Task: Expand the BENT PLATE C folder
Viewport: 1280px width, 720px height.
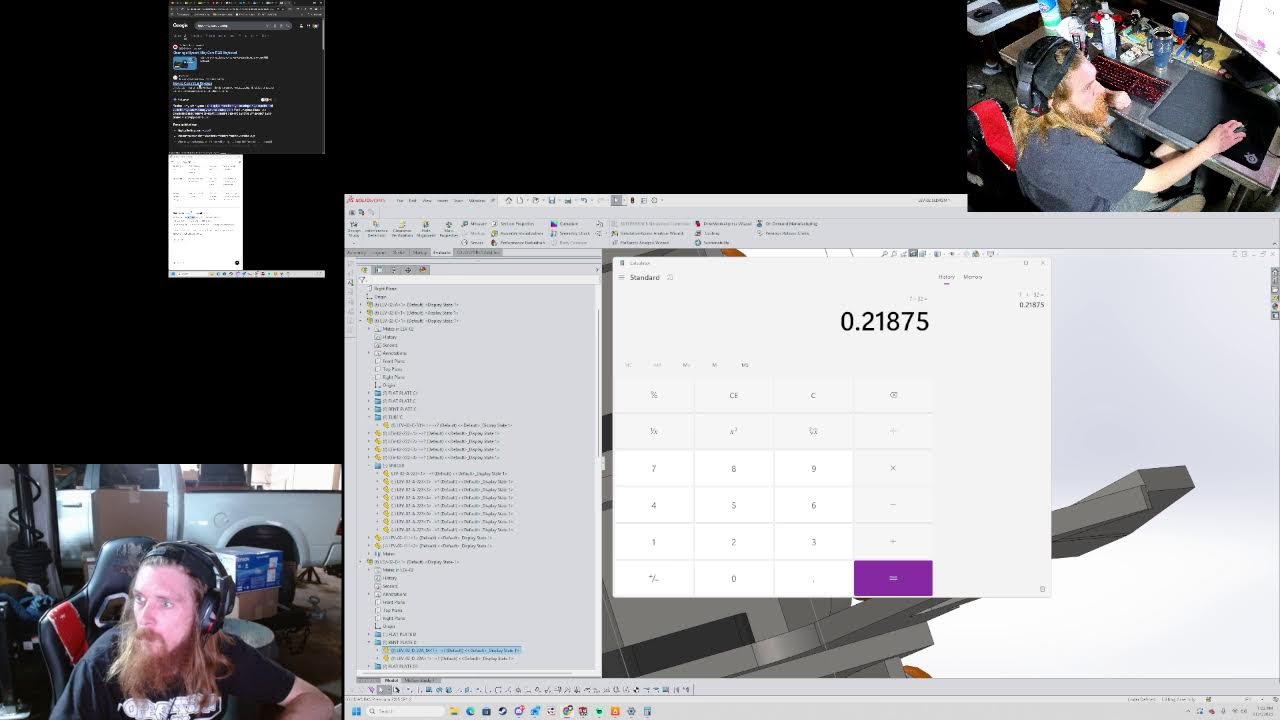Action: [370, 409]
